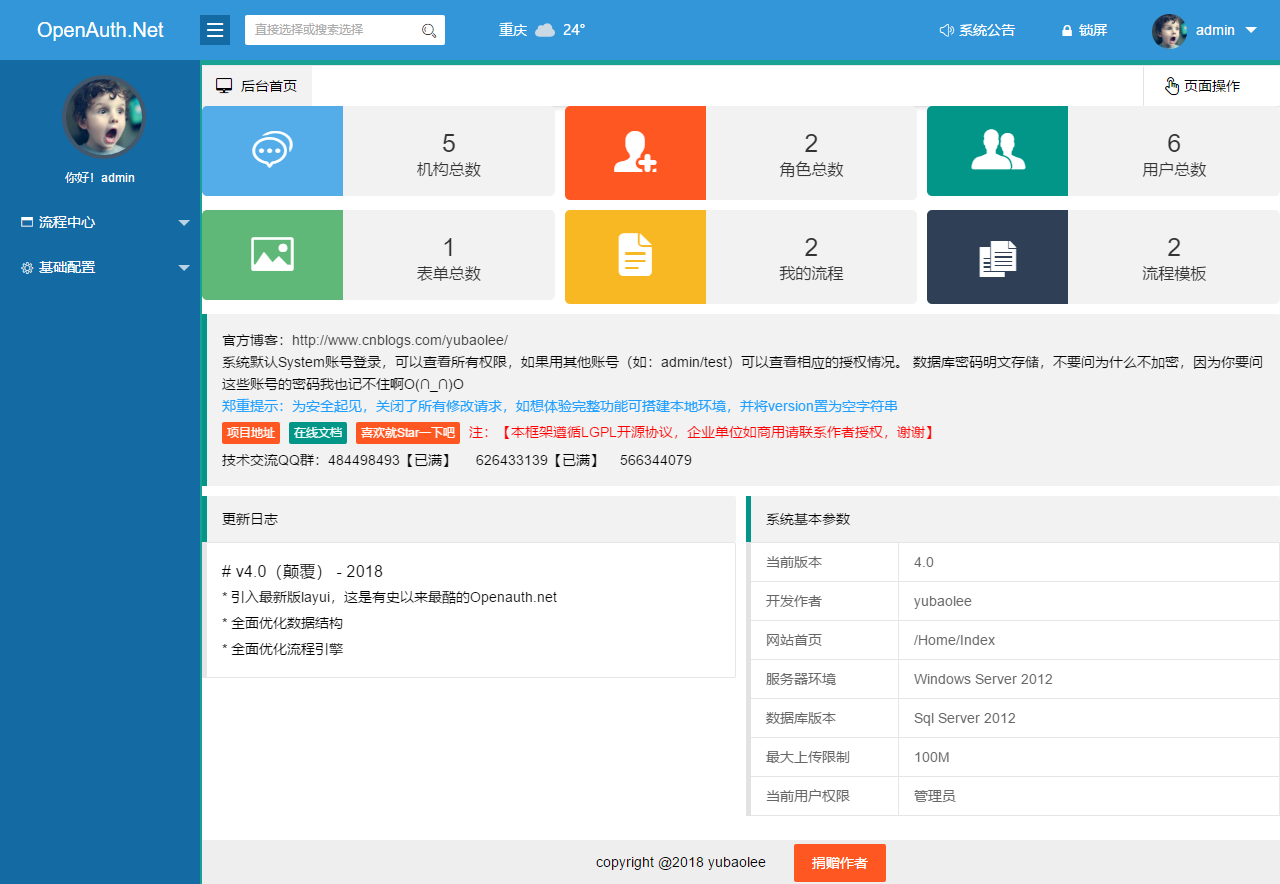Click the 你好！admin greeting
This screenshot has height=884, width=1280.
(100, 178)
